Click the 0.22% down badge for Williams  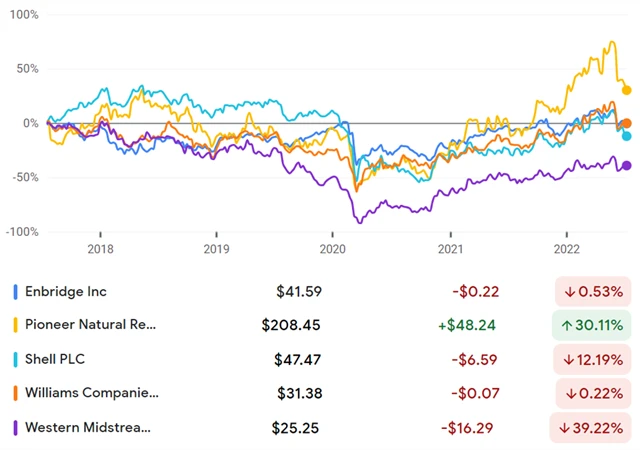tap(593, 393)
